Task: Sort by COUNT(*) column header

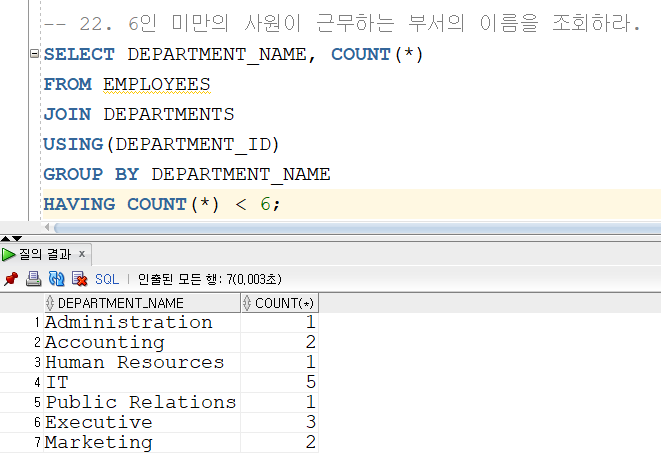Action: point(279,303)
